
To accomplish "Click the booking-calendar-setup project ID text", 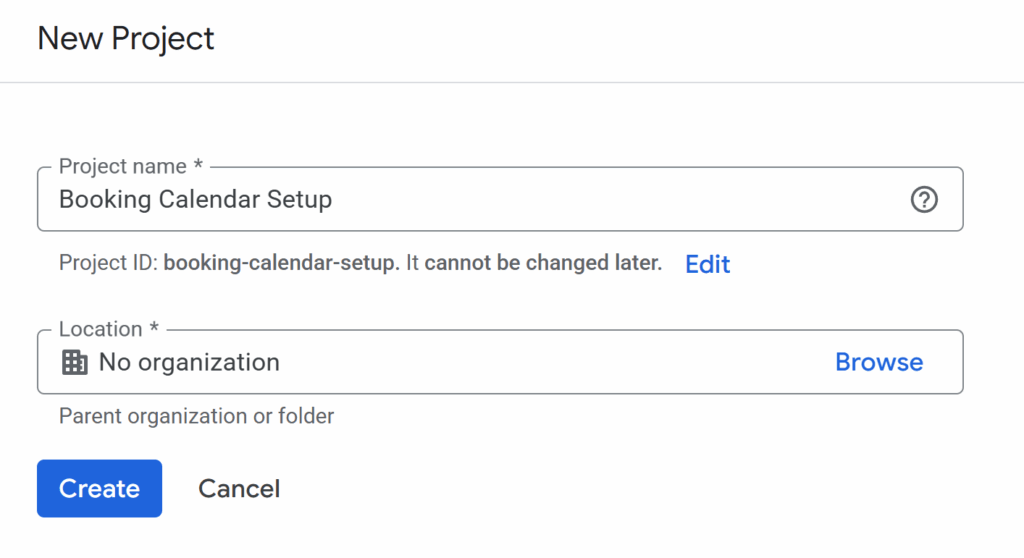I will pos(280,264).
